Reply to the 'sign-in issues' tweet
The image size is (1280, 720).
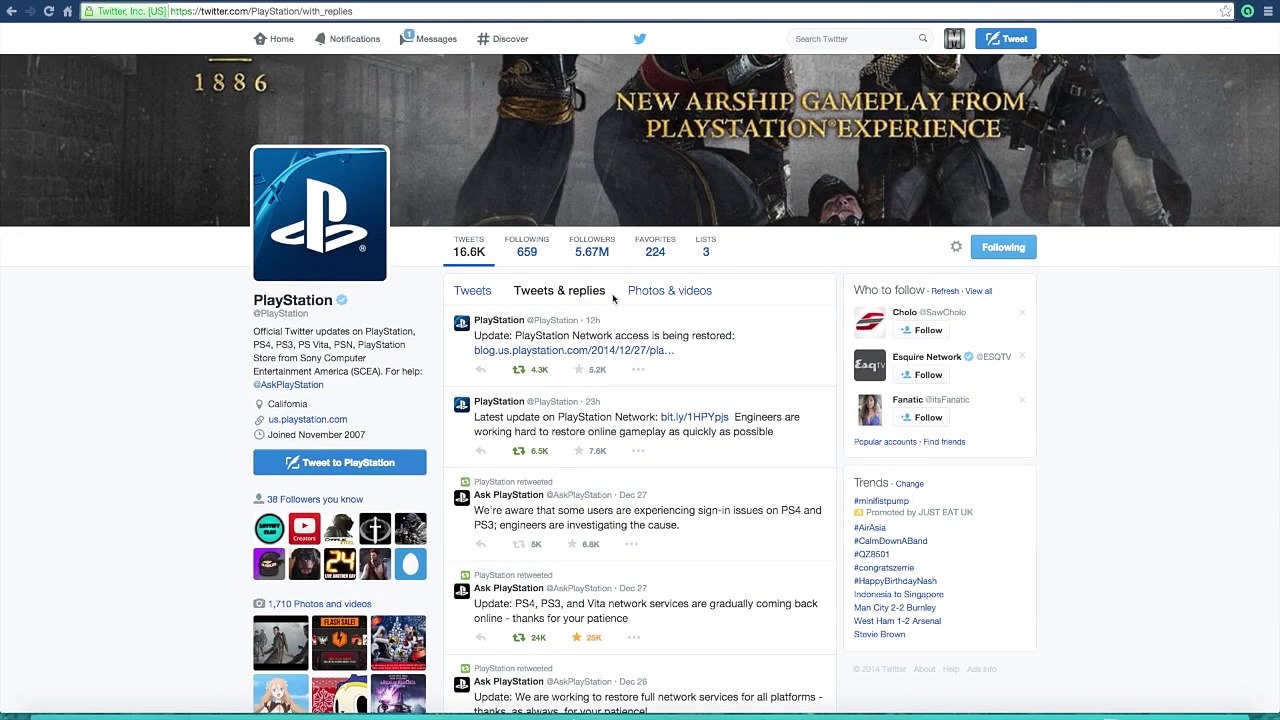click(481, 544)
